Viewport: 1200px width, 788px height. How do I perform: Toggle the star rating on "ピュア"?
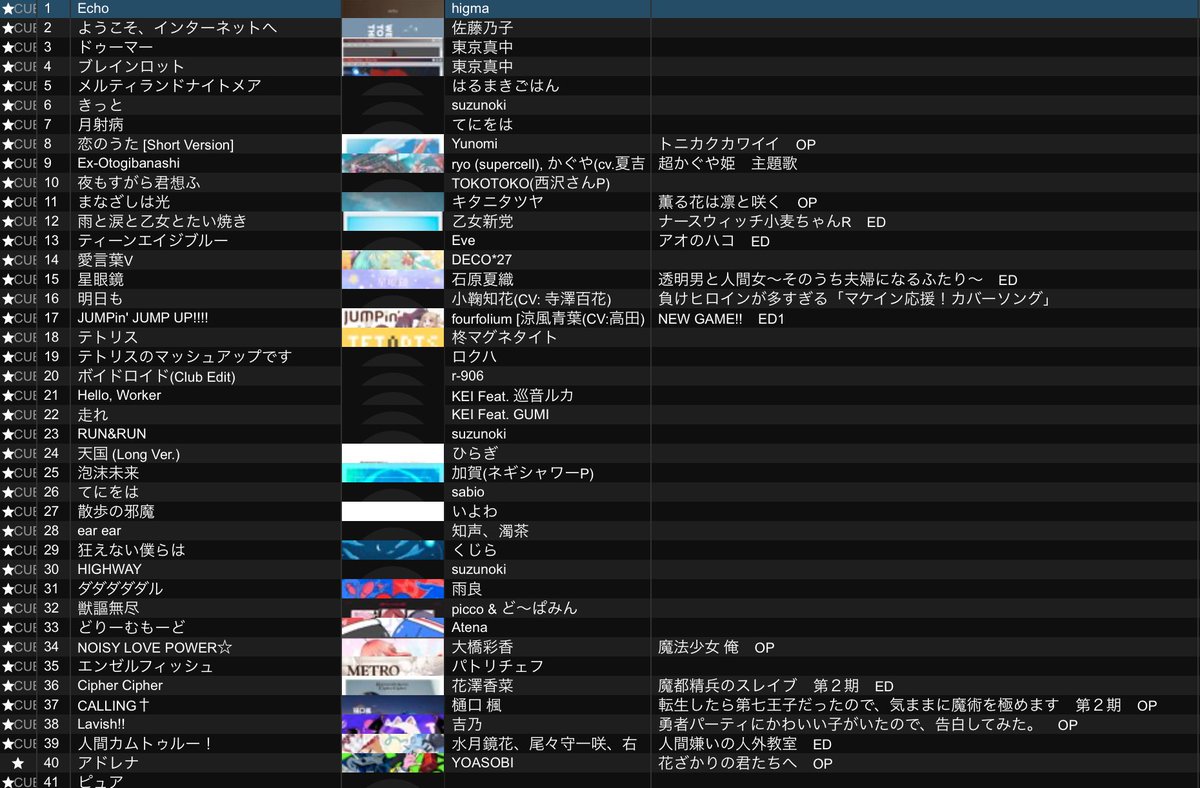tap(8, 781)
